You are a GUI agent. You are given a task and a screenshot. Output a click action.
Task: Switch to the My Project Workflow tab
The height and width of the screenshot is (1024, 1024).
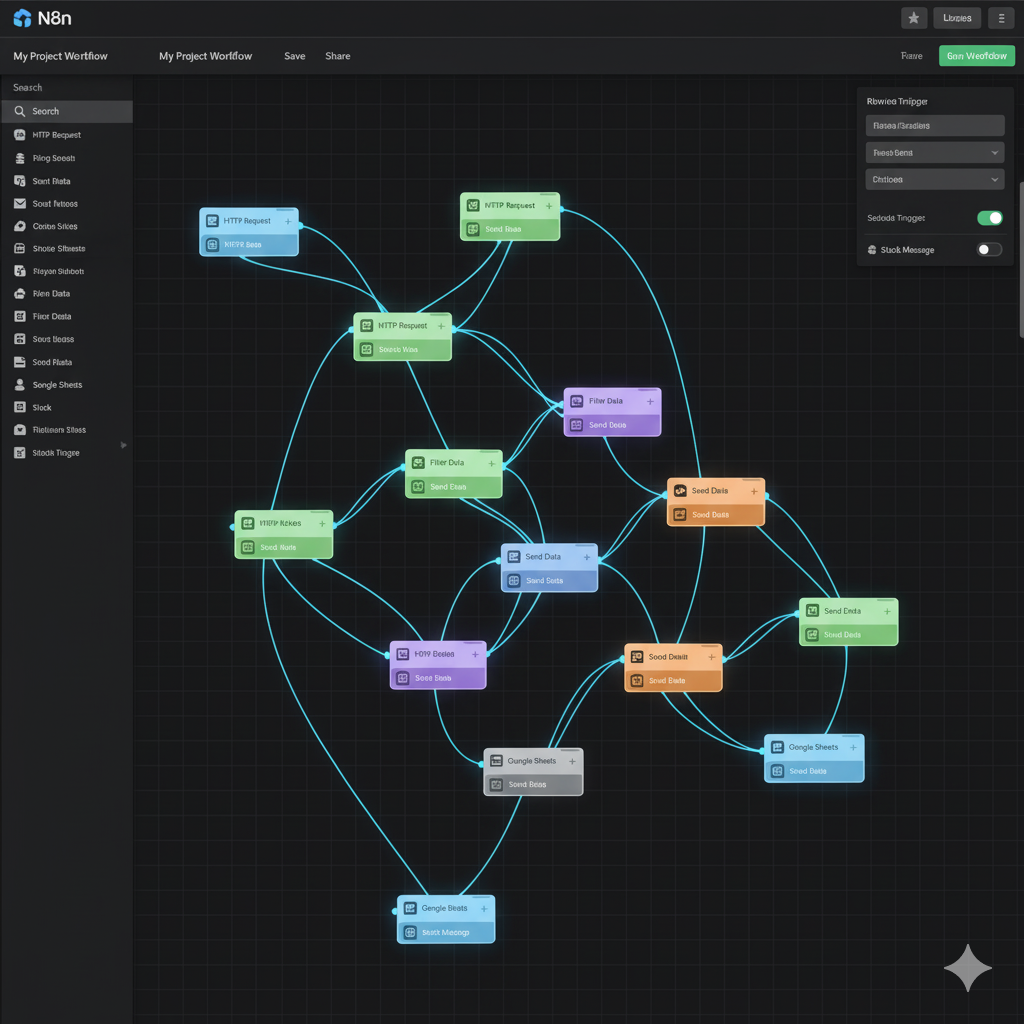205,56
